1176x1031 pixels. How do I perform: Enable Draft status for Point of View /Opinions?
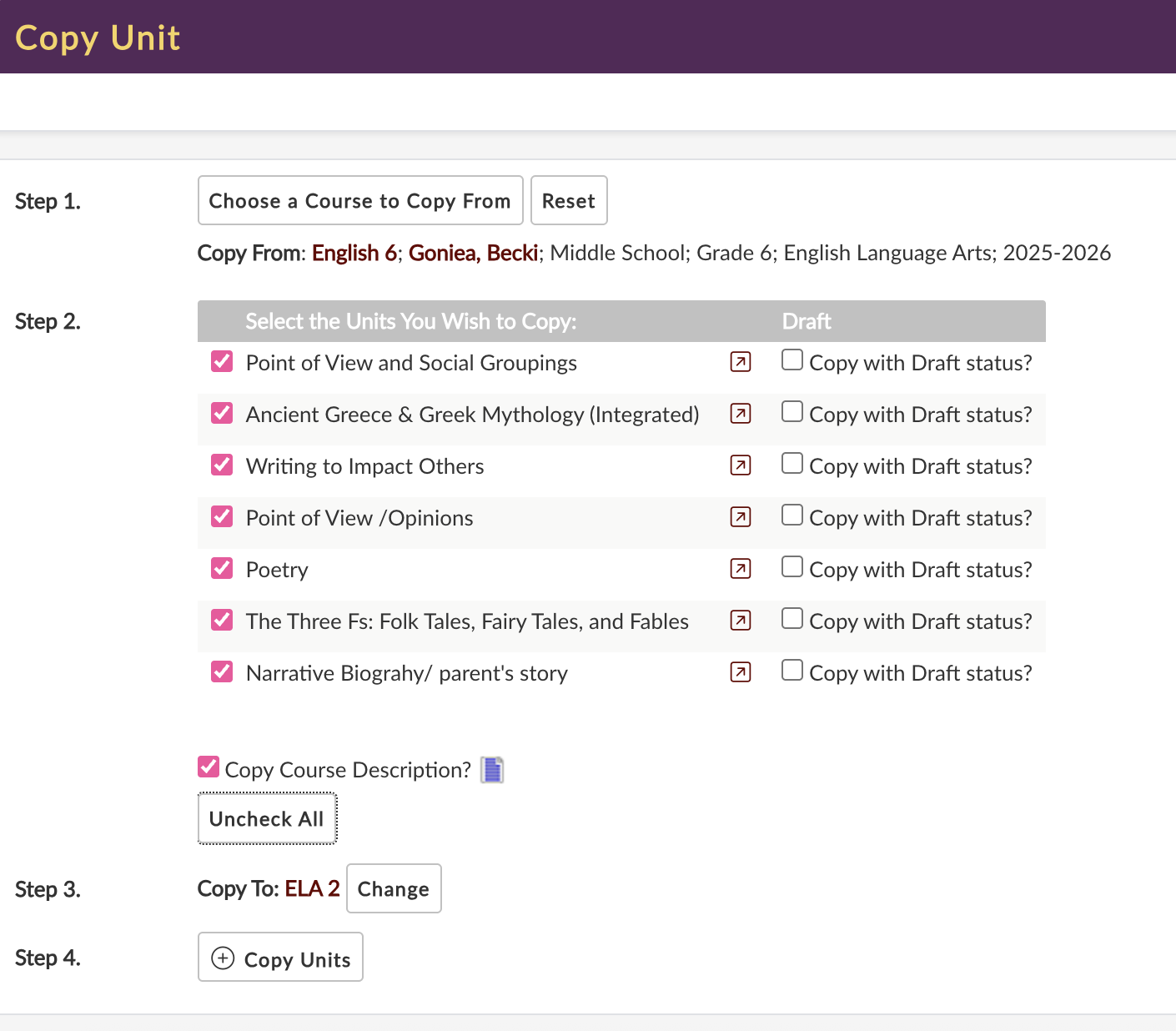click(792, 515)
